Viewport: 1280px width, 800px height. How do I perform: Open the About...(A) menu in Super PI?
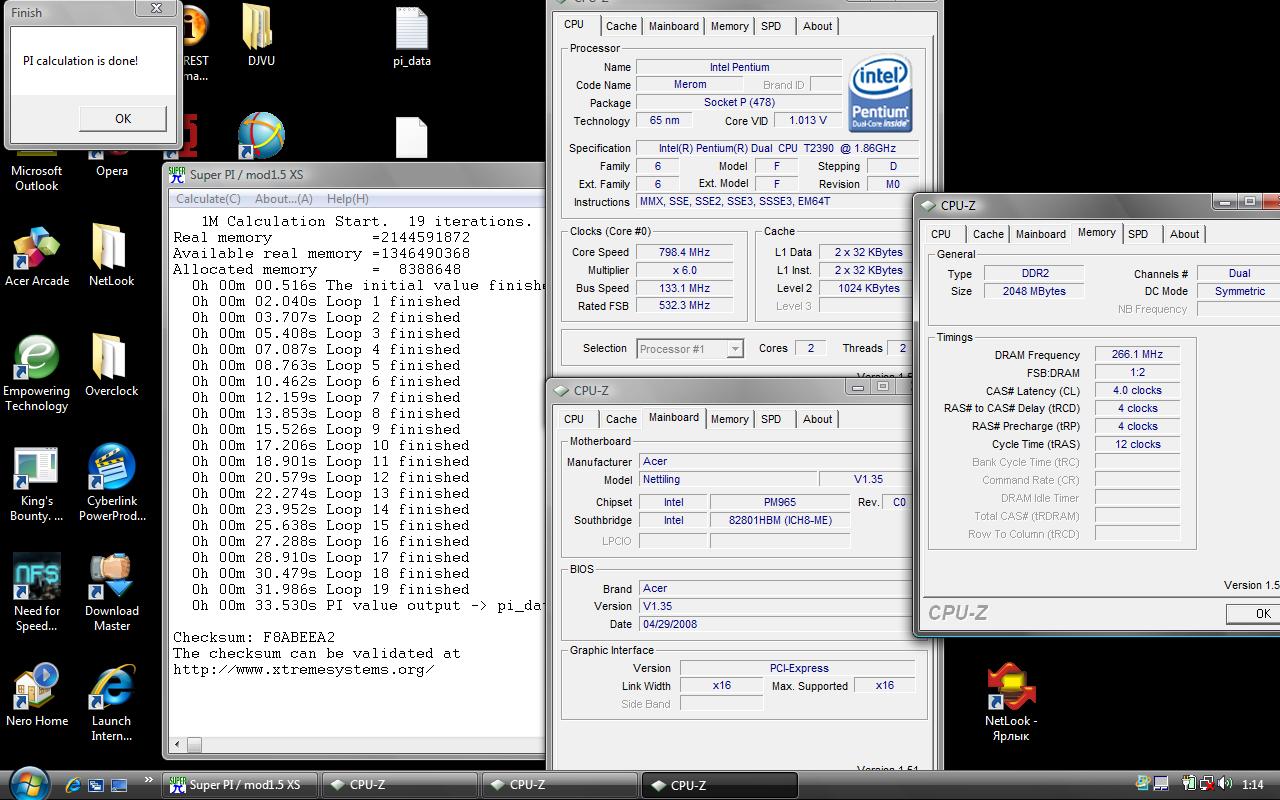point(283,198)
